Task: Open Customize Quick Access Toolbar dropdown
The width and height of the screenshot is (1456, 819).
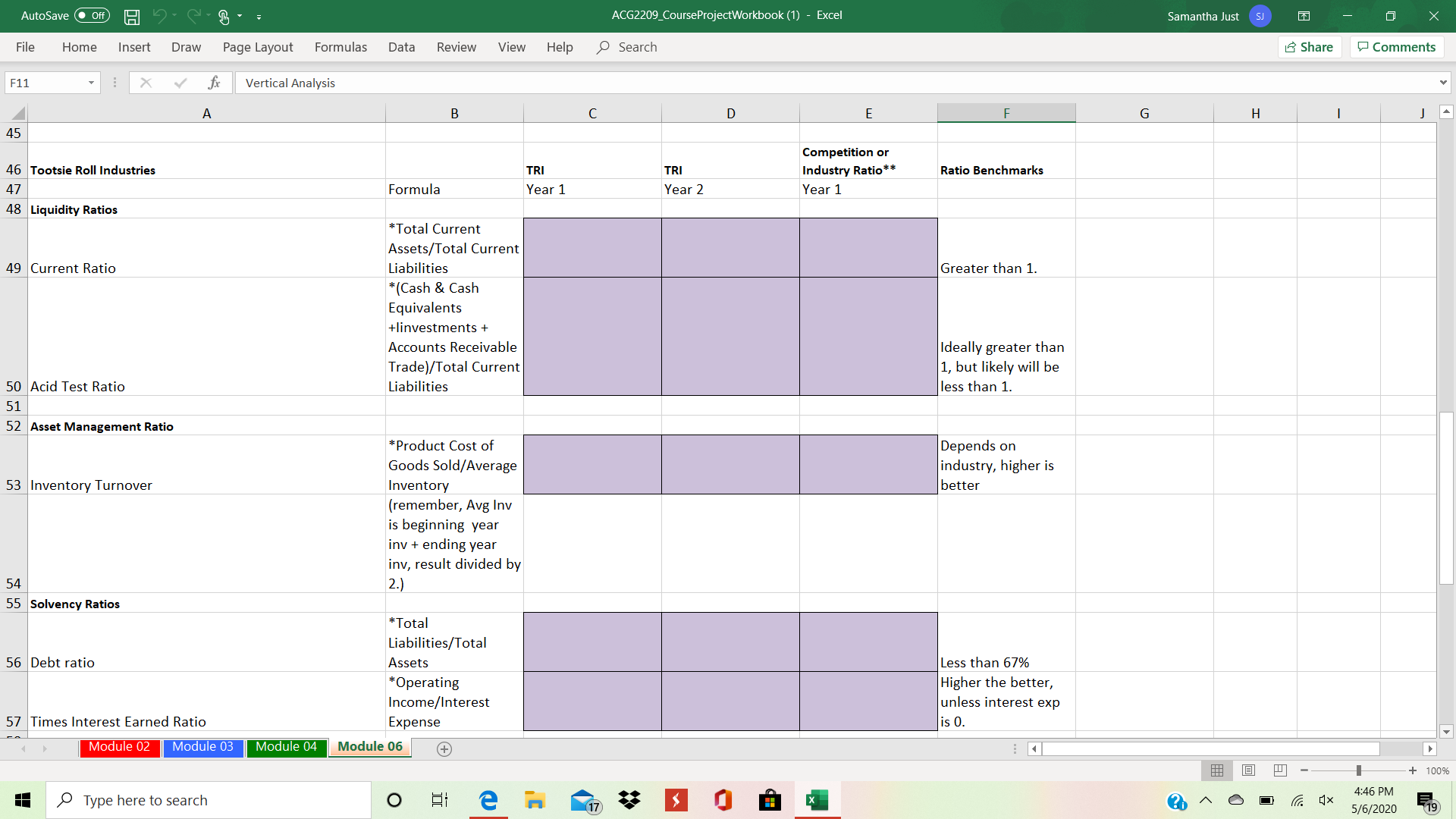Action: coord(259,16)
